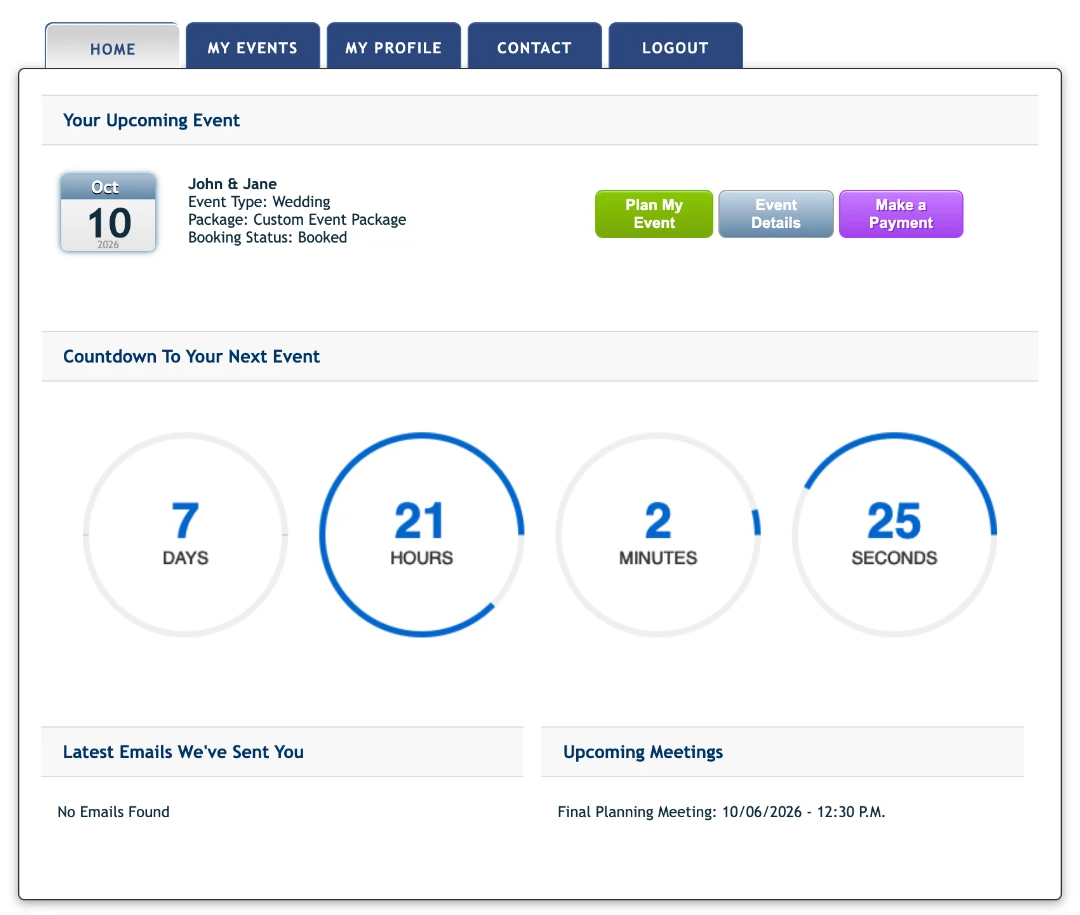Viewport: 1080px width, 915px height.
Task: Click the Countdown To Your Next Event heading
Action: [191, 356]
